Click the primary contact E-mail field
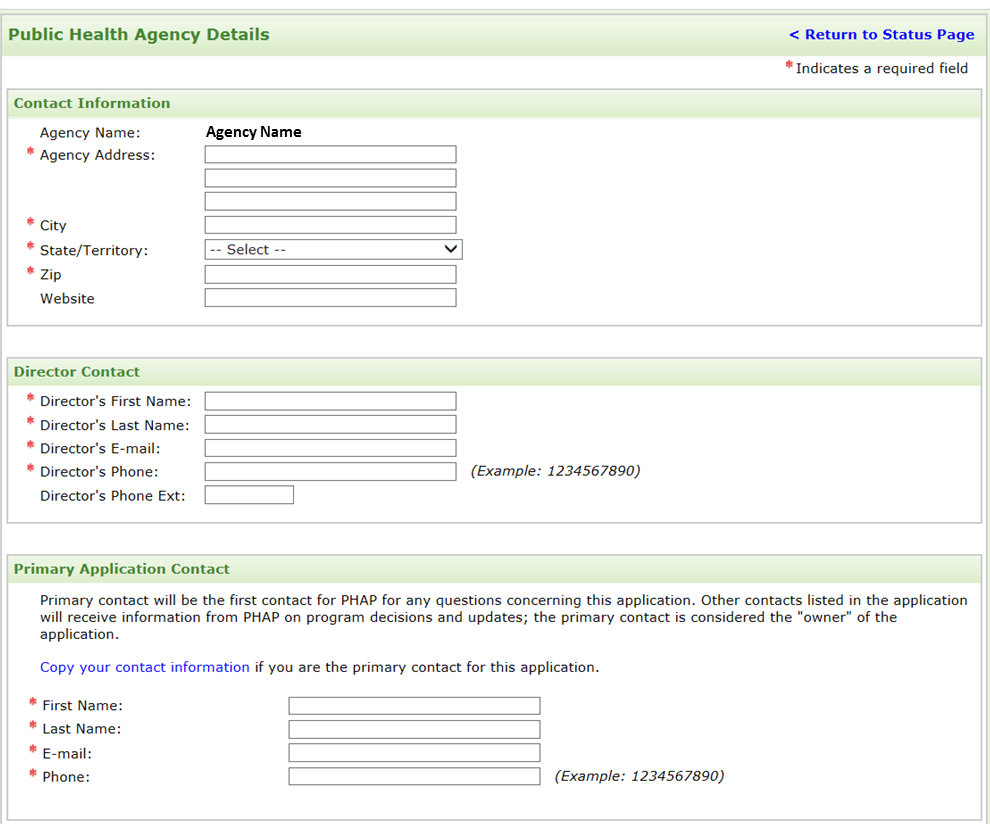Screen dimensions: 990x824 coord(414,753)
